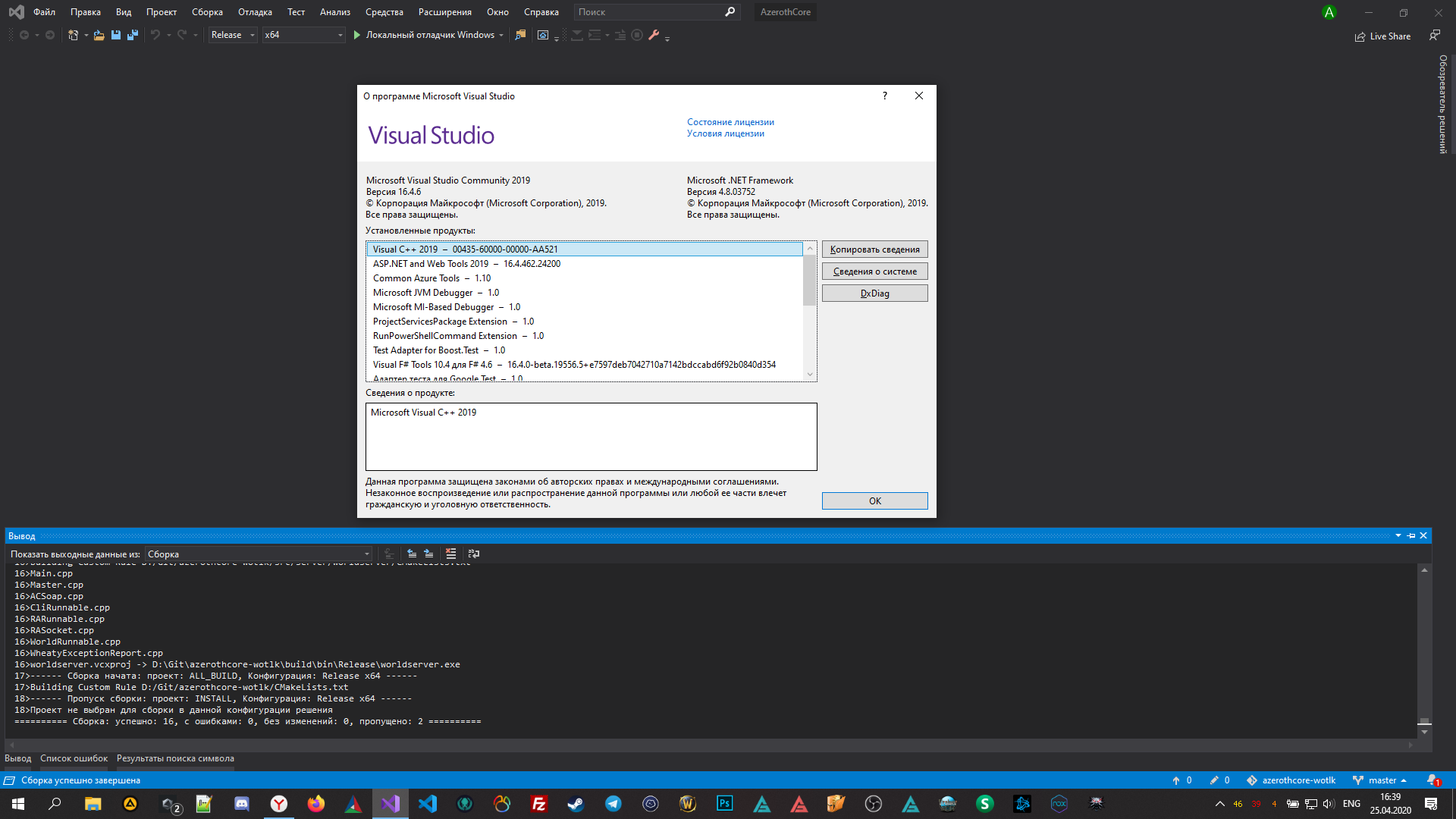Open Discord from the taskbar
This screenshot has height=819, width=1456.
[x=242, y=804]
